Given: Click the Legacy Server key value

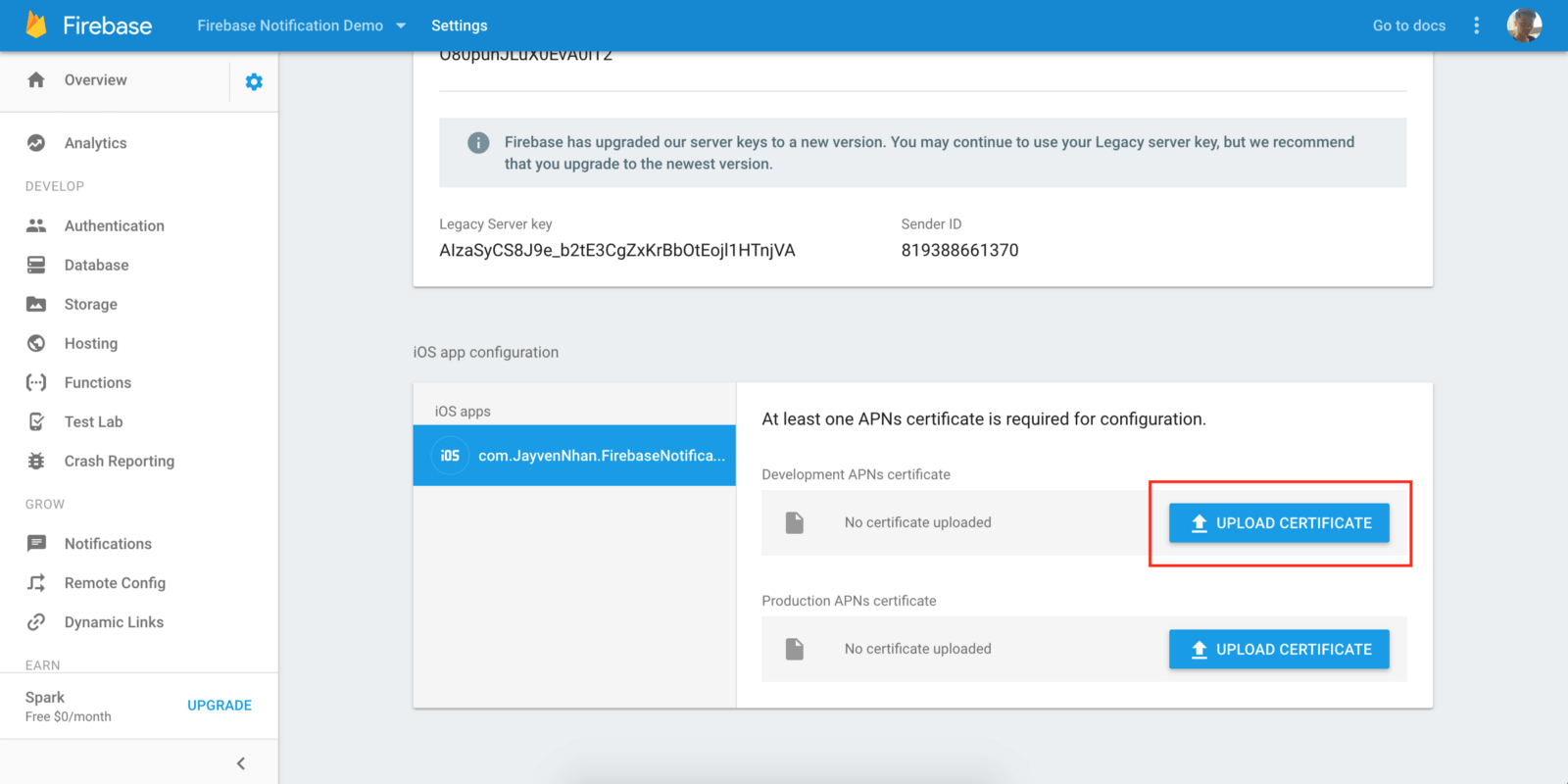Looking at the screenshot, I should point(617,251).
